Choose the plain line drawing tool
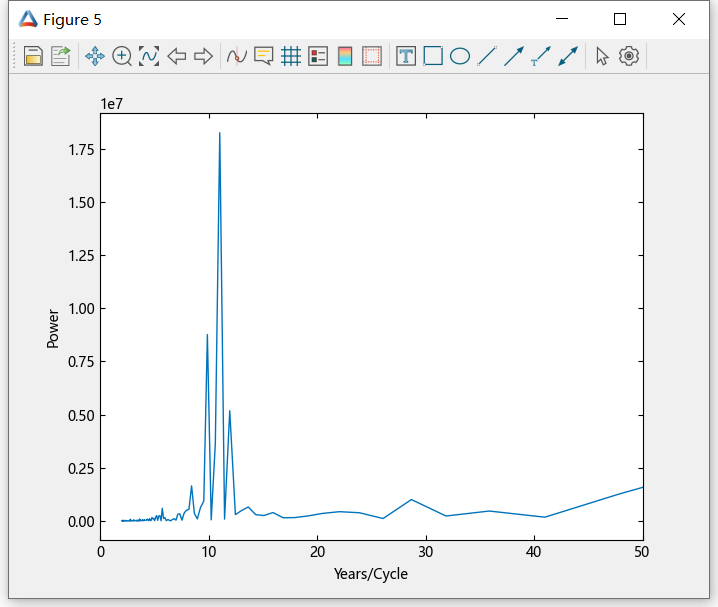Screen dimensions: 718x607 [487, 56]
